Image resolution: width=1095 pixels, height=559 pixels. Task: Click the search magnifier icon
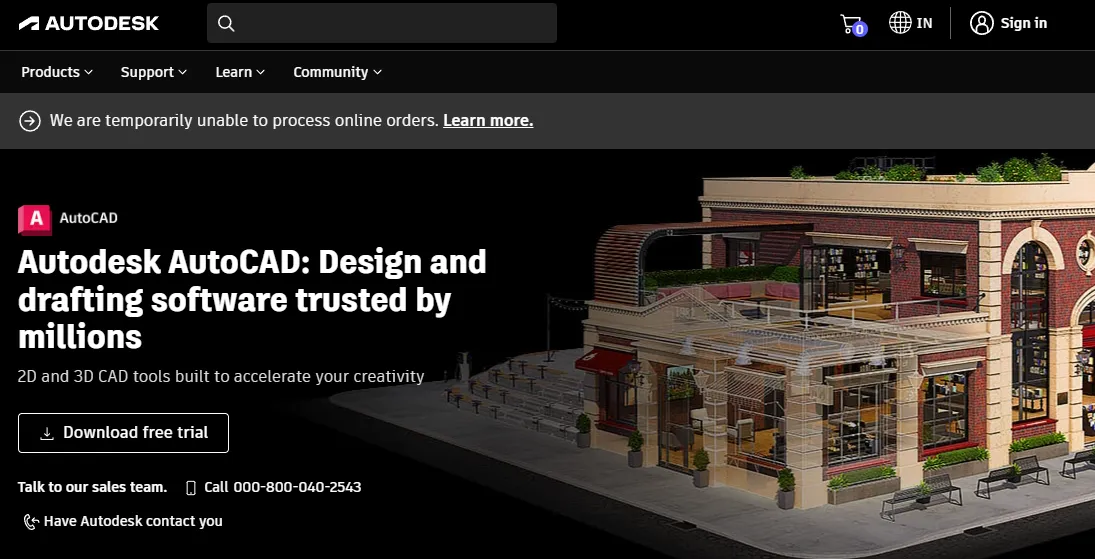tap(226, 23)
